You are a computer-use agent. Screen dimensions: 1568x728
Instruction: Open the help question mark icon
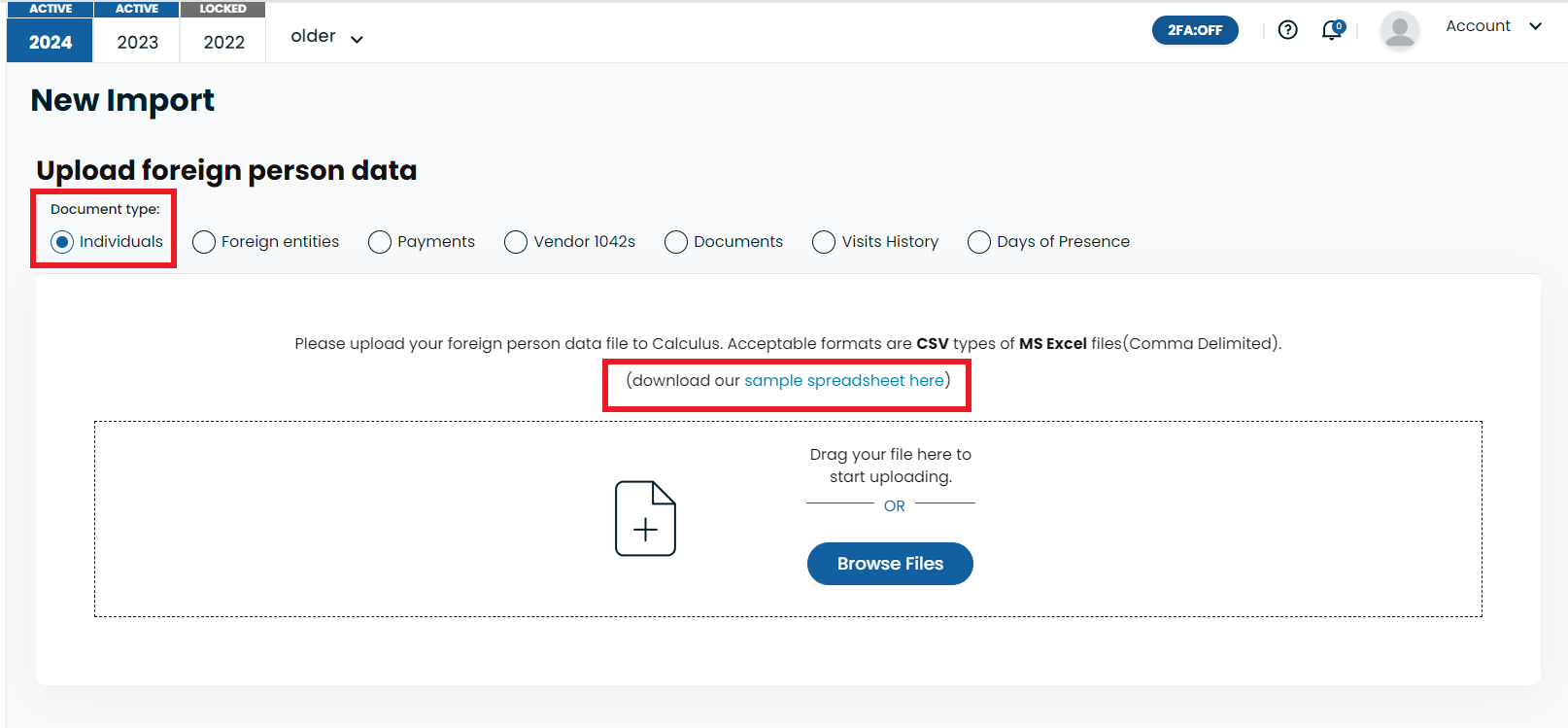pos(1287,30)
